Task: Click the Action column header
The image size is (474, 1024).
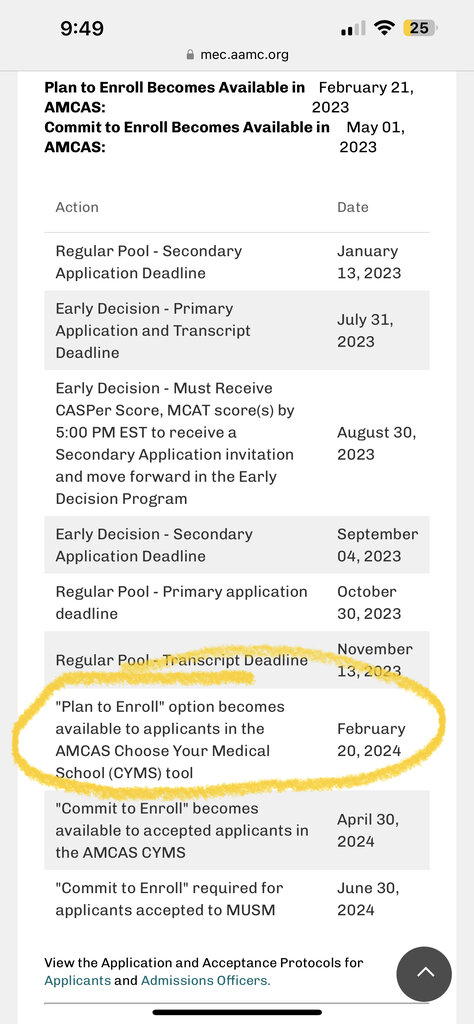Action: pyautogui.click(x=77, y=207)
